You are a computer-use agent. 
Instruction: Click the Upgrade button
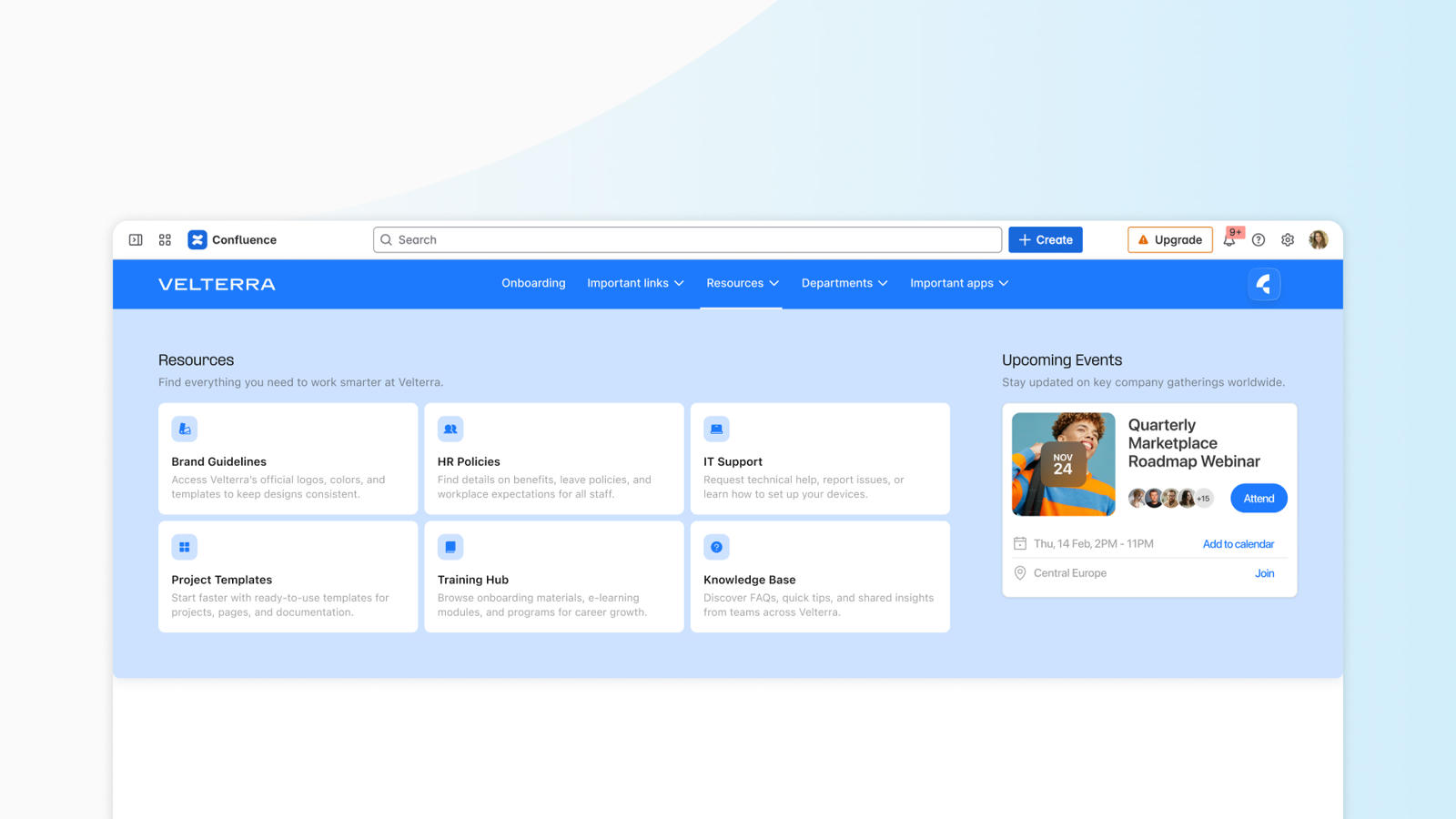coord(1170,240)
